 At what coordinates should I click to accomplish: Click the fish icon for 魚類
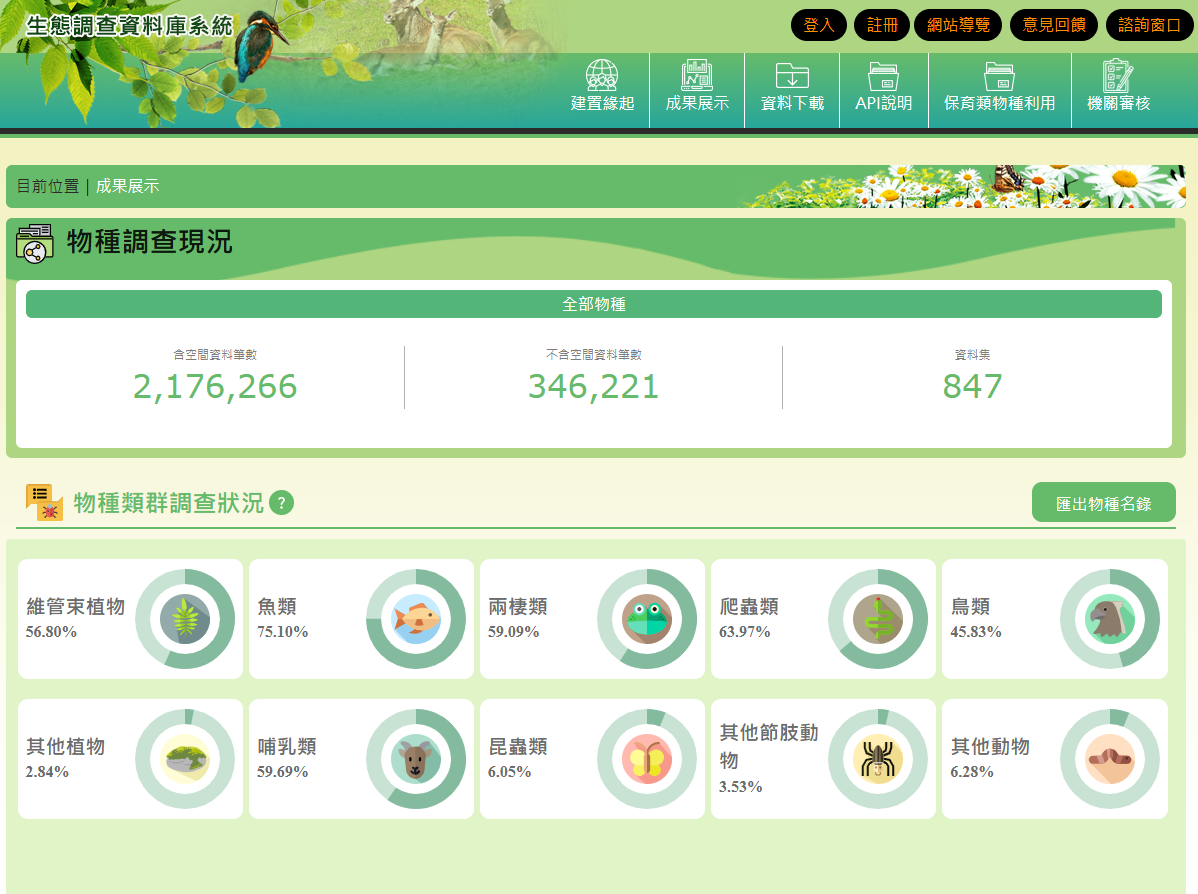pos(416,619)
